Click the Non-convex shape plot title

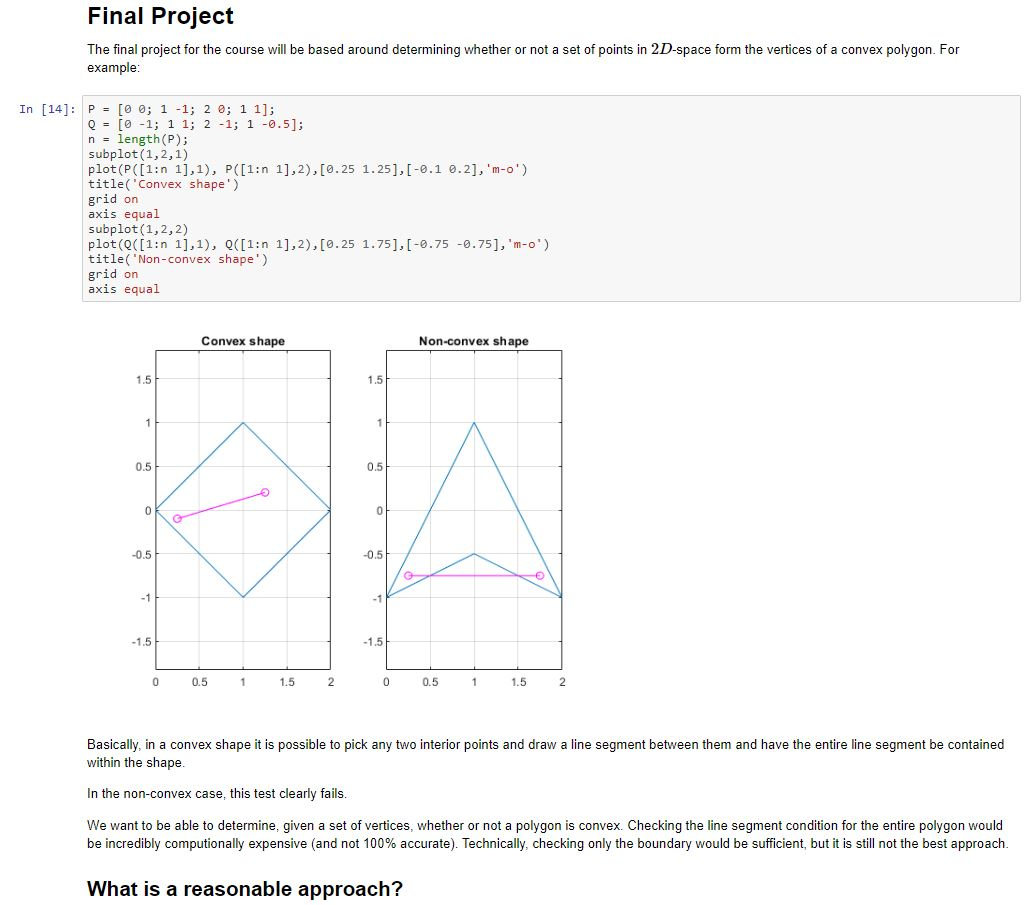click(x=473, y=341)
